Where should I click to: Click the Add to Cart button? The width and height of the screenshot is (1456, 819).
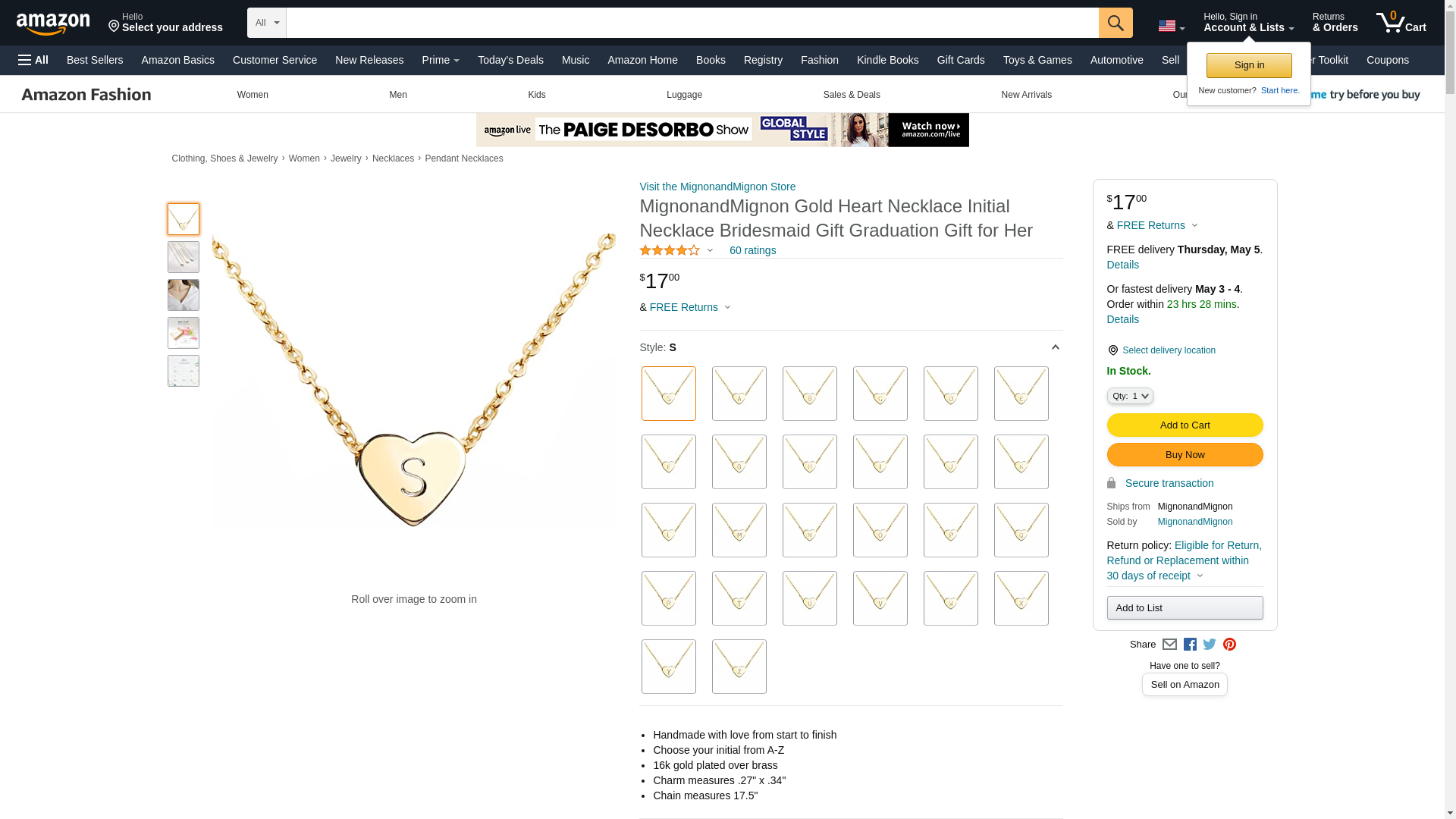click(1185, 425)
